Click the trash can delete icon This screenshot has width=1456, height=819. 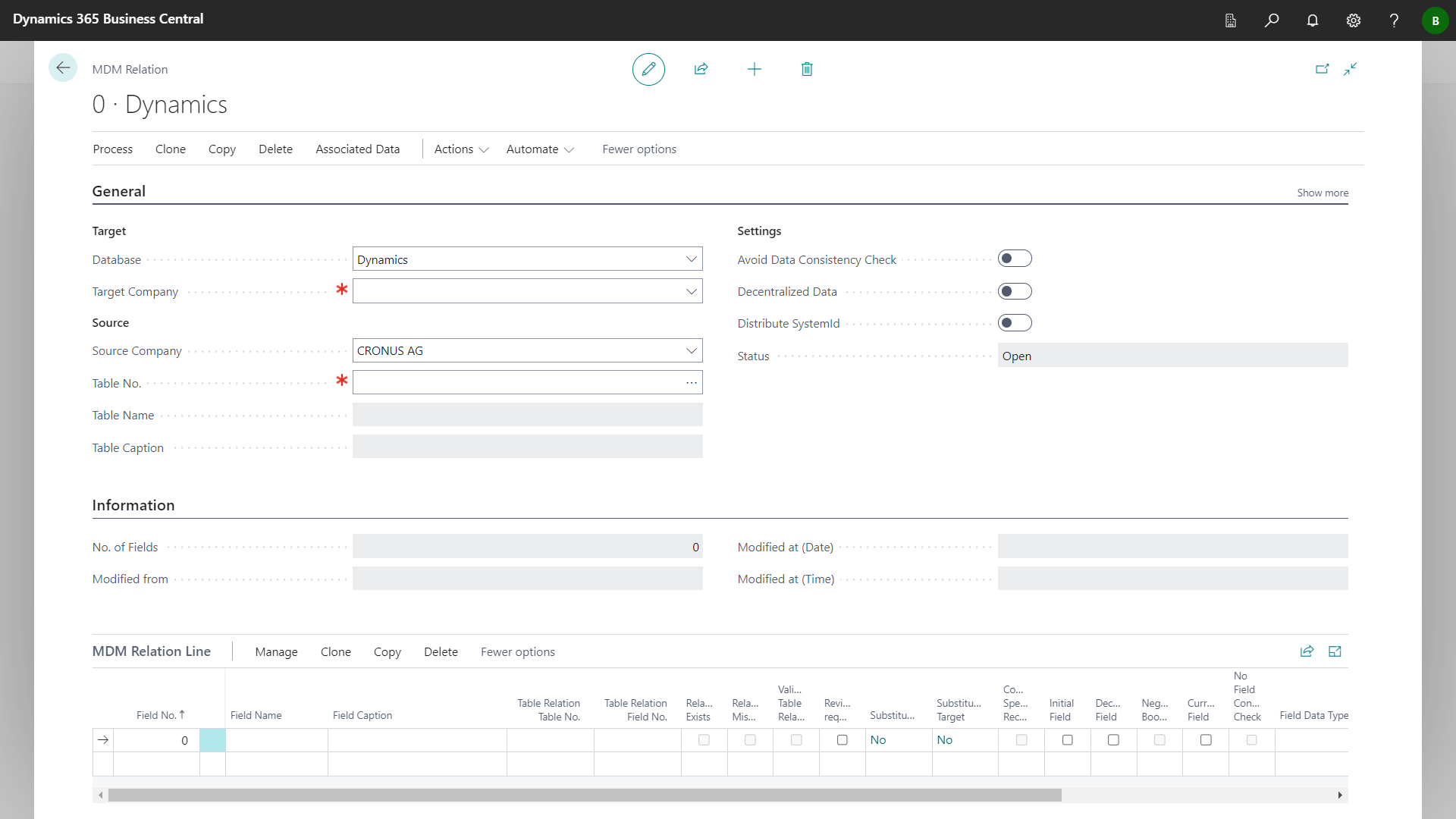coord(807,69)
